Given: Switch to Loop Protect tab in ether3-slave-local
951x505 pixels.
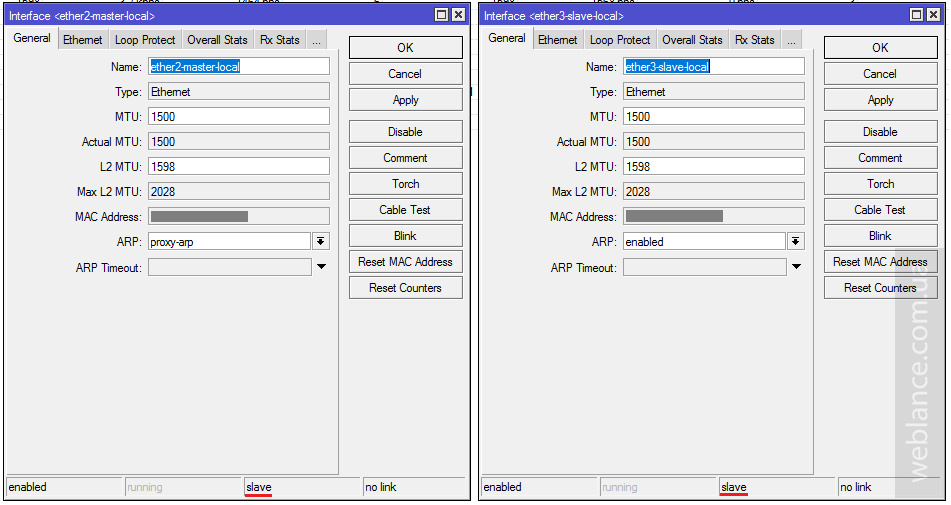Looking at the screenshot, I should coord(620,40).
